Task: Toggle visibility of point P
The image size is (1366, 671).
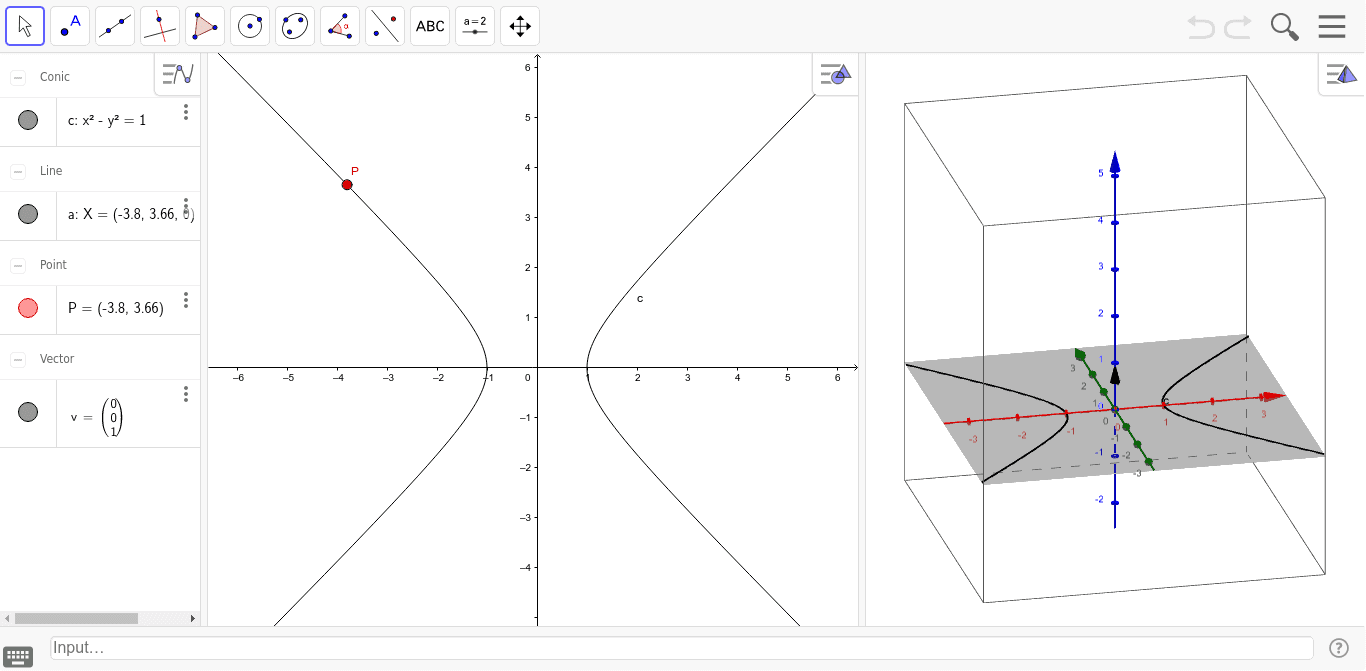Action: coord(28,308)
